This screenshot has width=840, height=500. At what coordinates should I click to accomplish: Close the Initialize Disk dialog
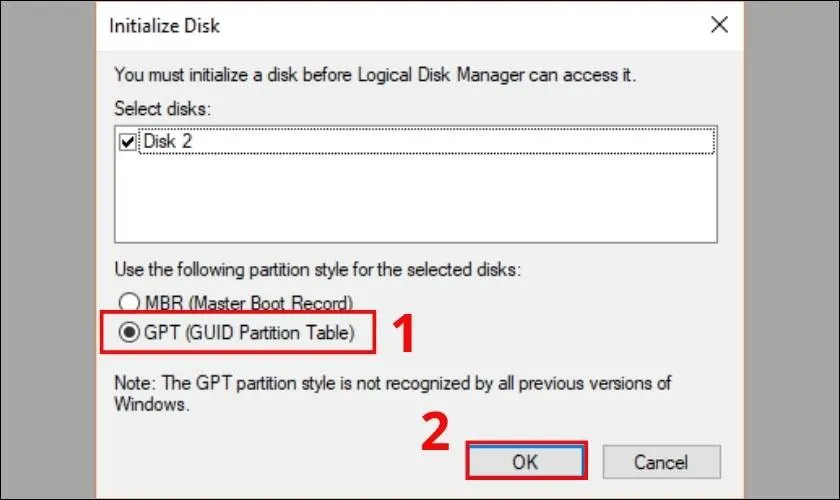click(718, 26)
